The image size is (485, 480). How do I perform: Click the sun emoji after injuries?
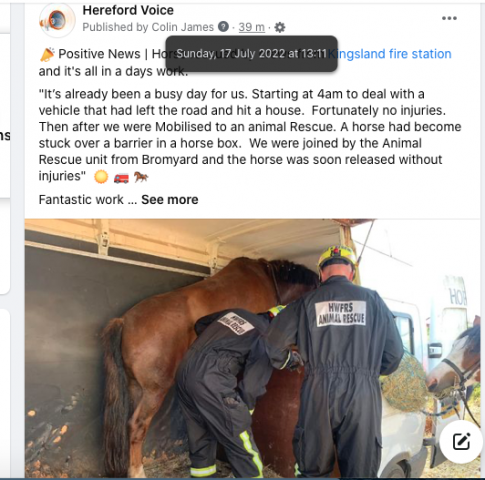tap(101, 177)
